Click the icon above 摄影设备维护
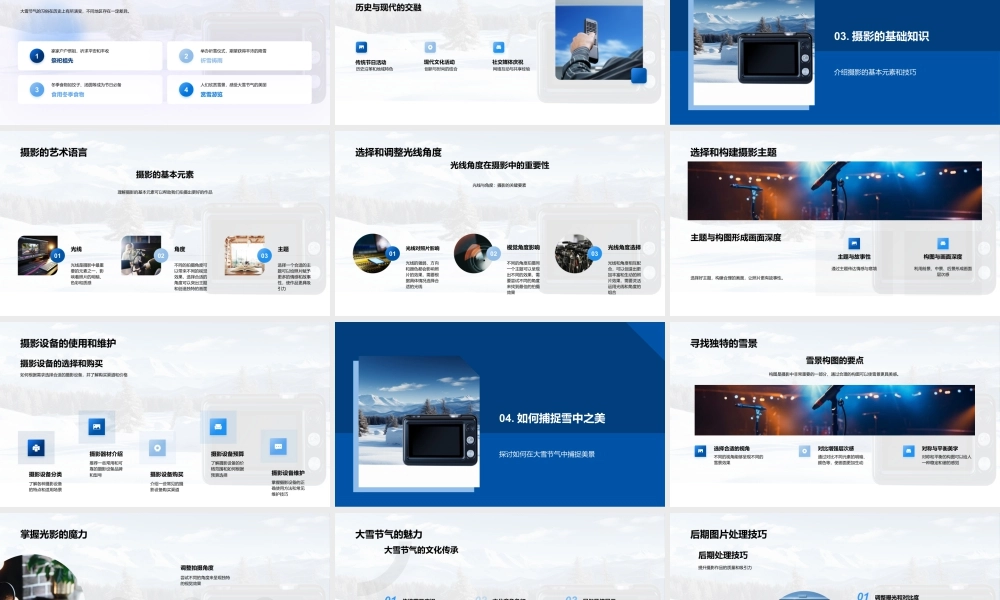1000x600 pixels. coord(278,446)
